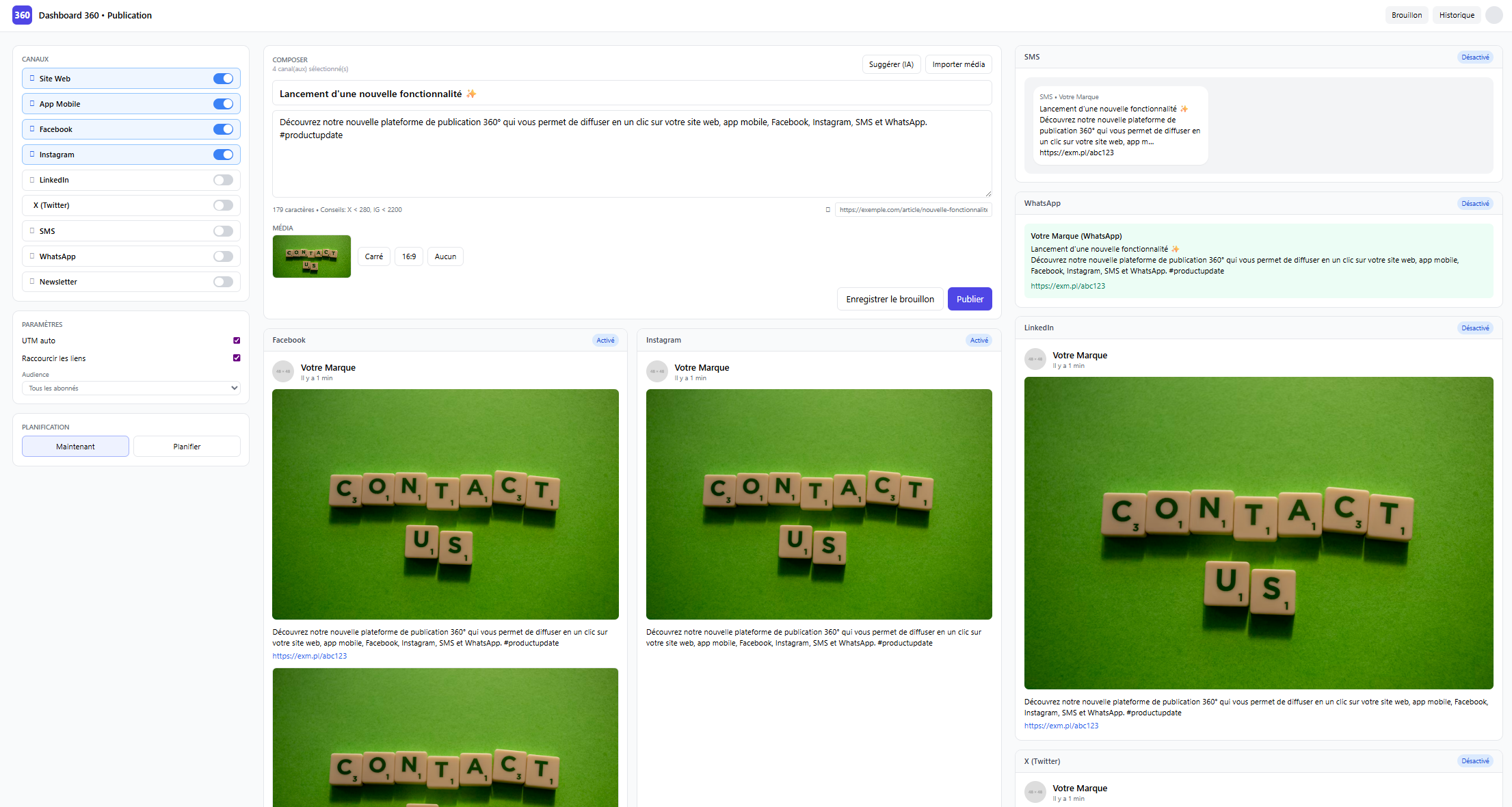Click the WhatsApp channel icon

click(x=32, y=256)
